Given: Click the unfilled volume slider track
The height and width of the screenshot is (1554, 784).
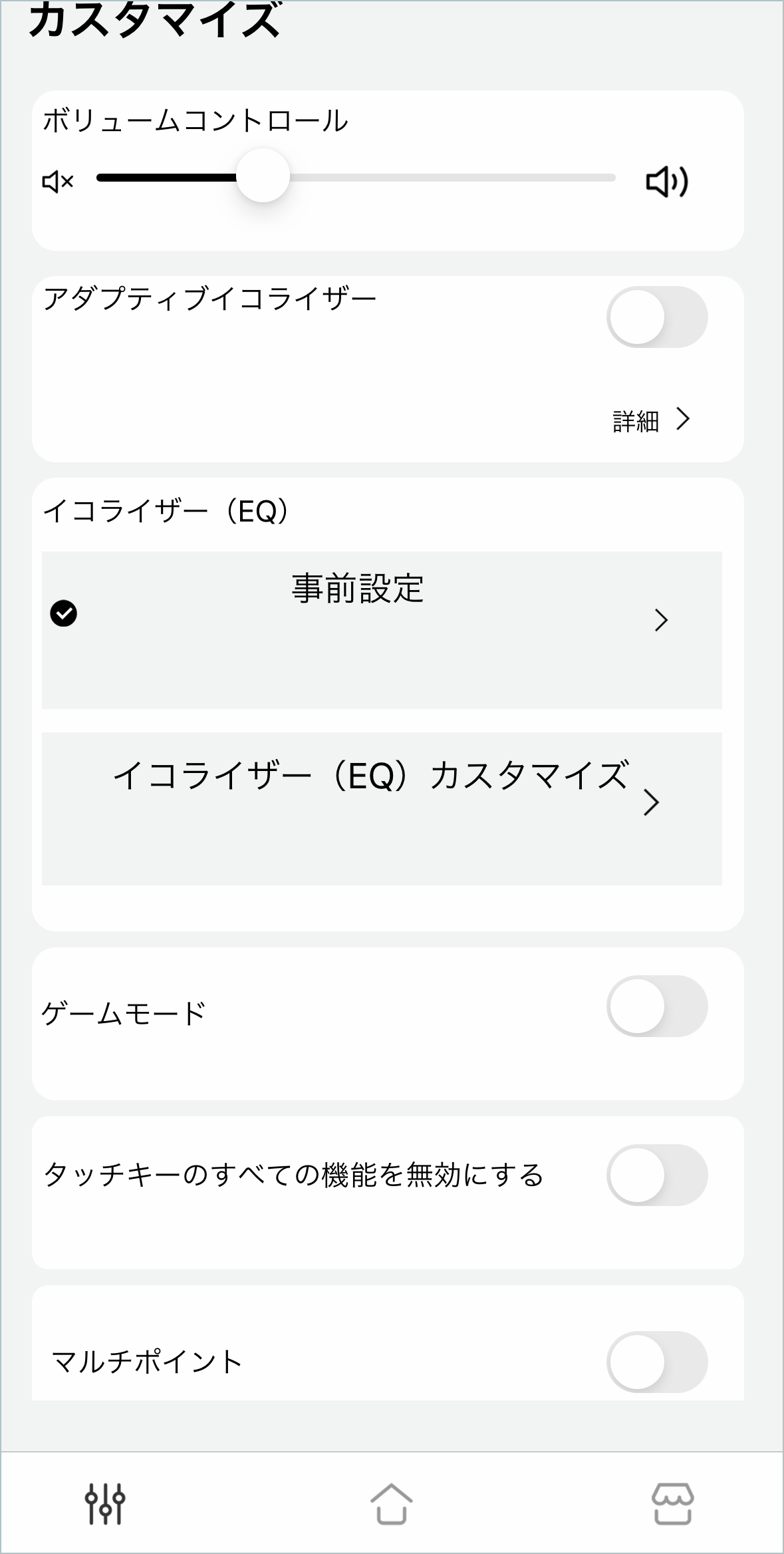Looking at the screenshot, I should (452, 178).
